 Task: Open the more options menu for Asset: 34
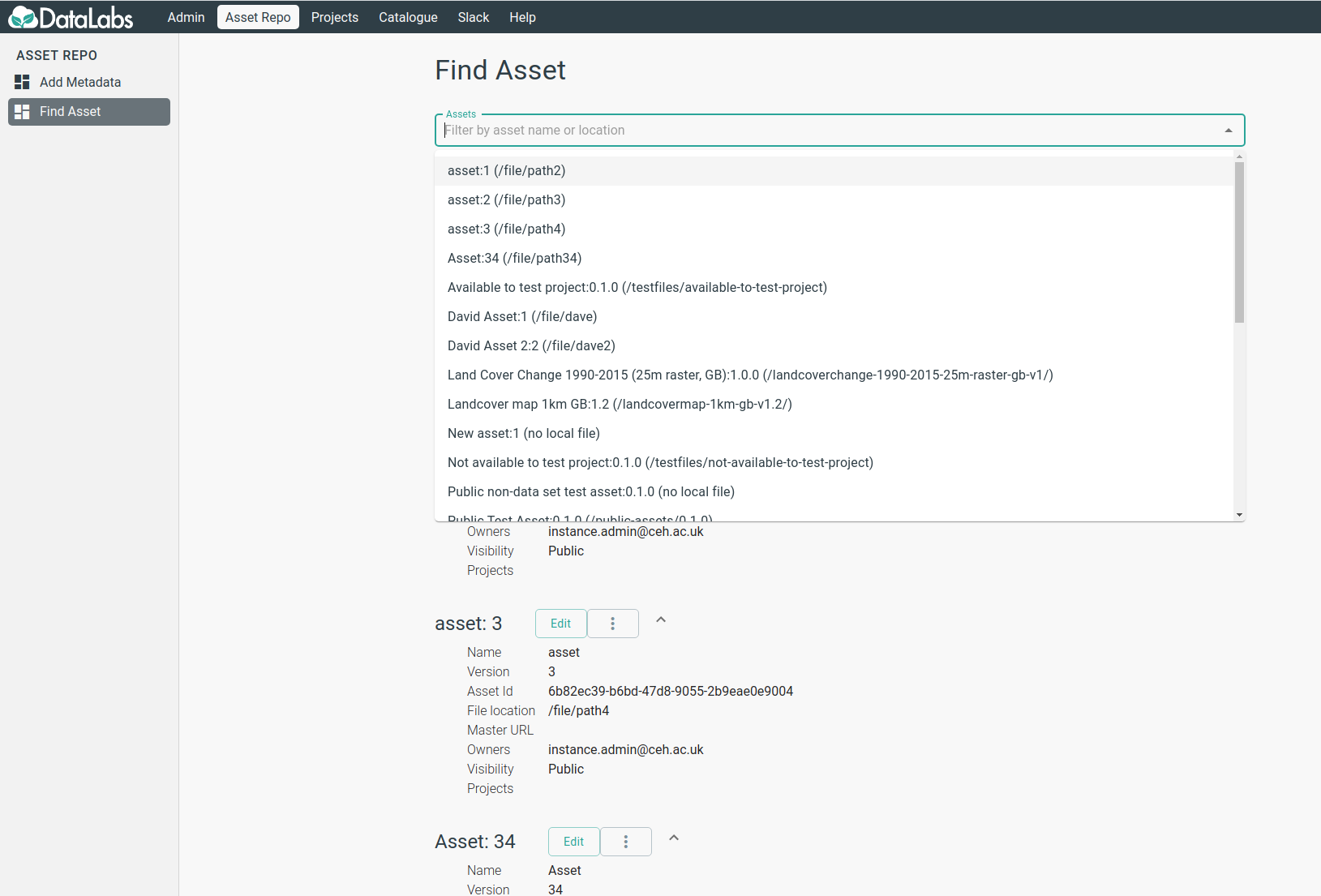(626, 842)
